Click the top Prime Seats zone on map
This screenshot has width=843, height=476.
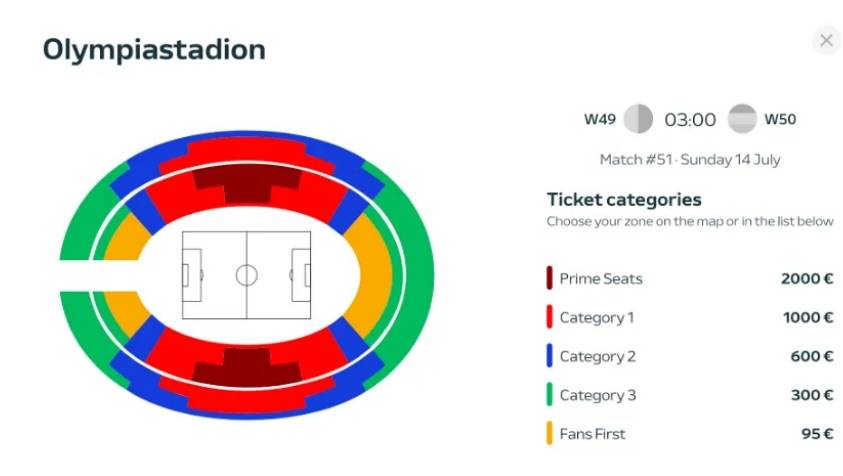(x=246, y=180)
